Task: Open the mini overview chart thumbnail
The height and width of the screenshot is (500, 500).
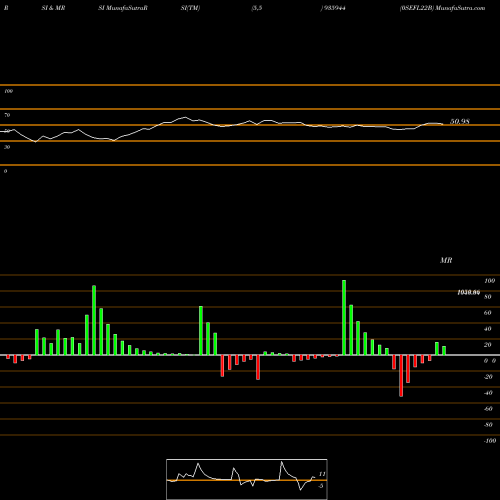Action: coord(247,479)
